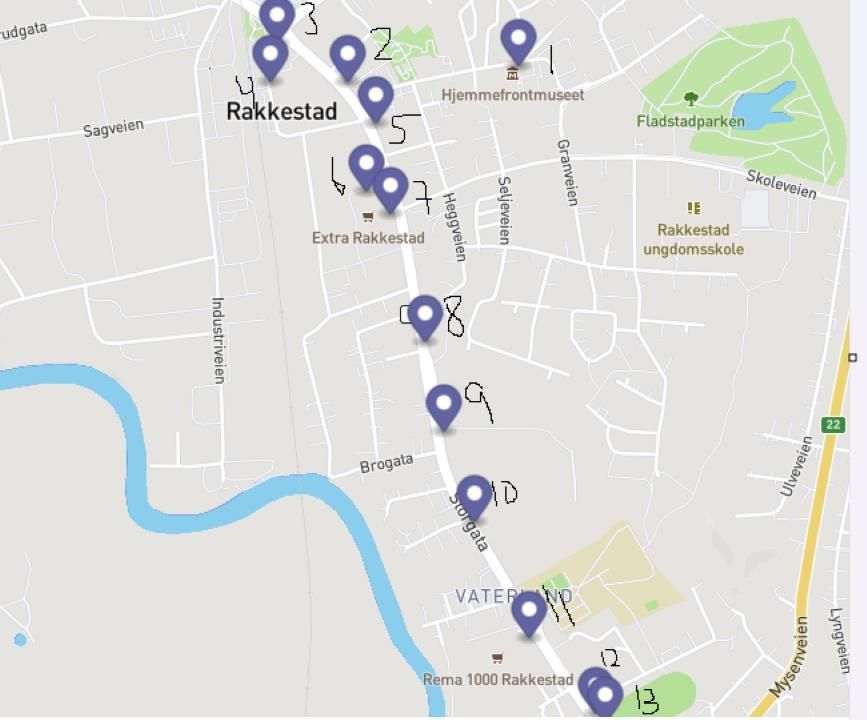Open the Rakkestad ungdomsskole label
This screenshot has height=720, width=867.
click(693, 239)
